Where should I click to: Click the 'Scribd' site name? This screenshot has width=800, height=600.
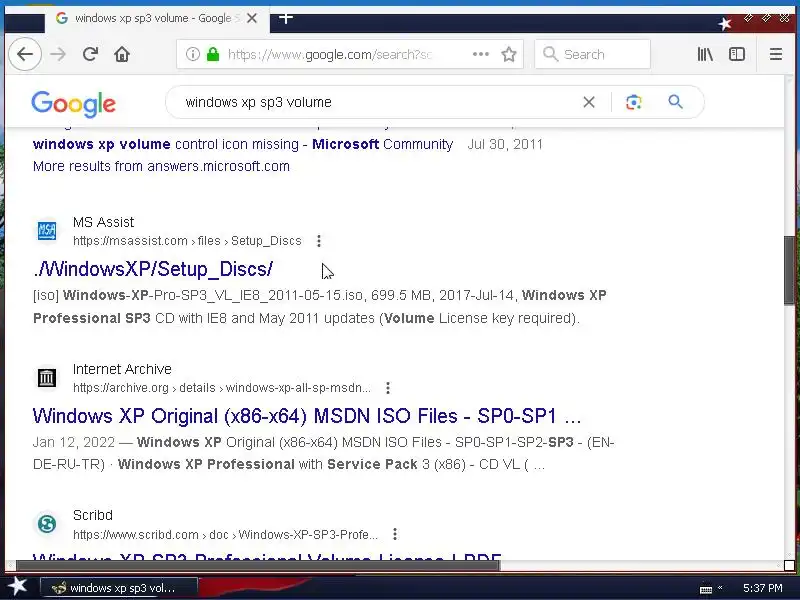92,515
